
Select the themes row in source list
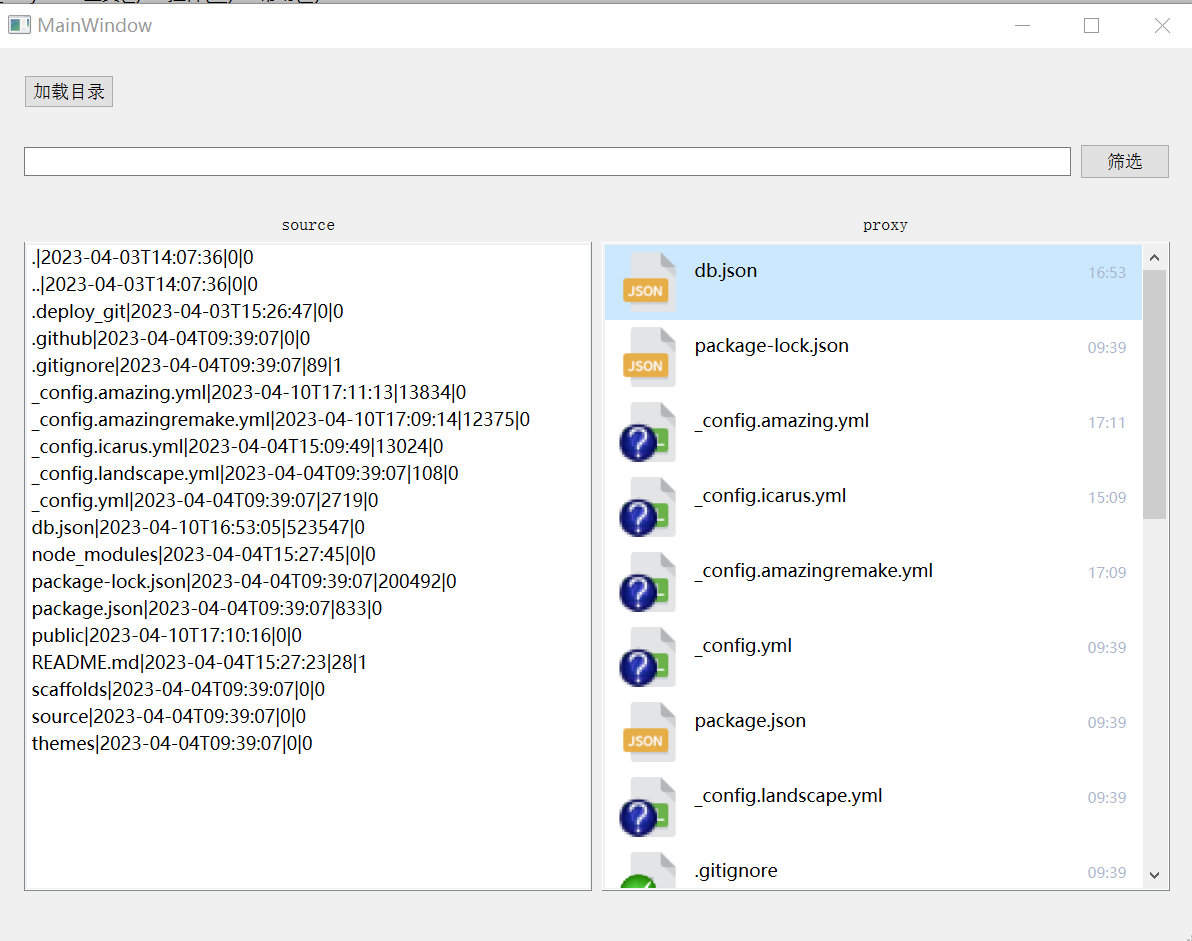pos(308,743)
